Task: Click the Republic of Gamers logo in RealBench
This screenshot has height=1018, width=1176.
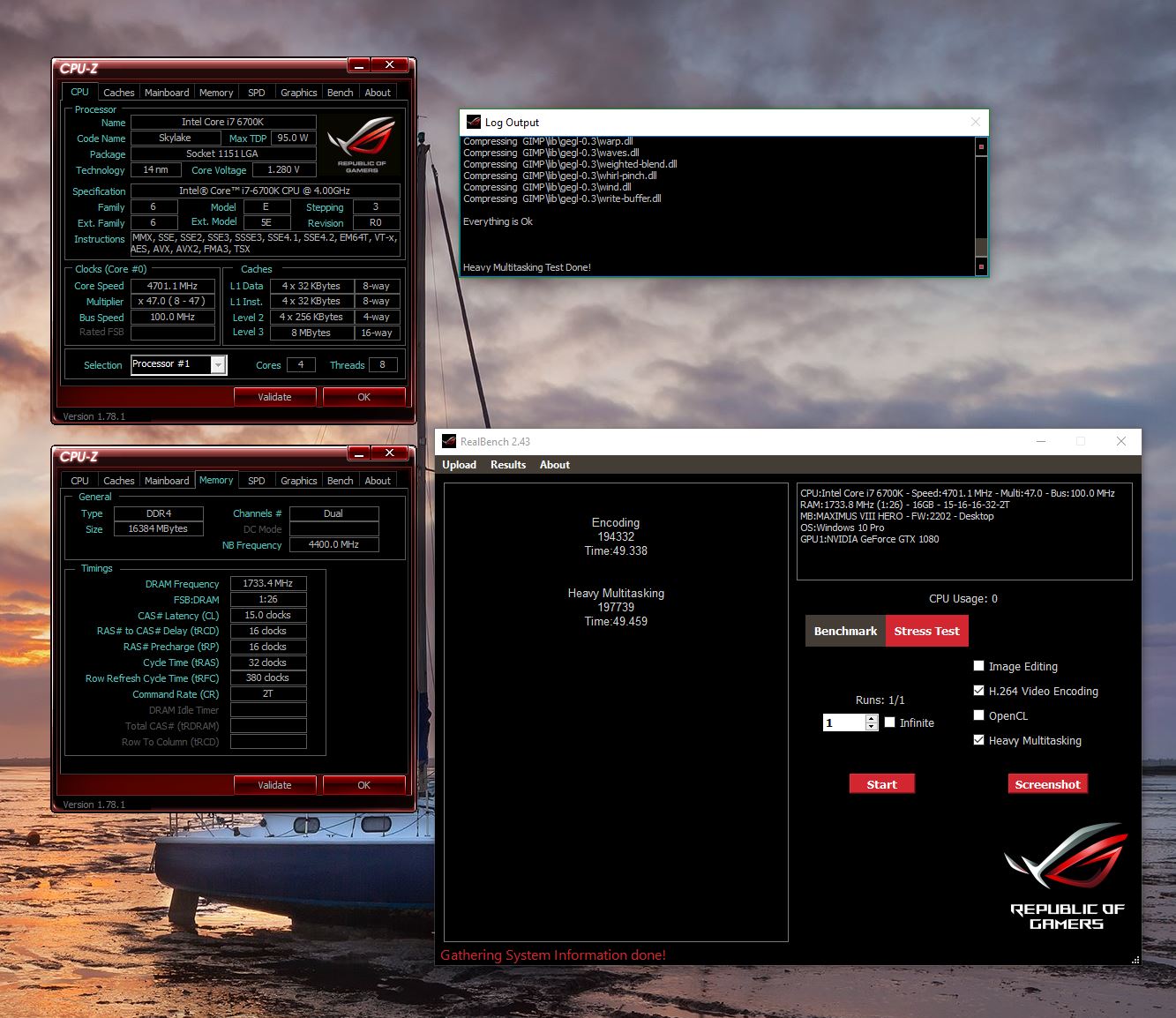Action: [1066, 876]
